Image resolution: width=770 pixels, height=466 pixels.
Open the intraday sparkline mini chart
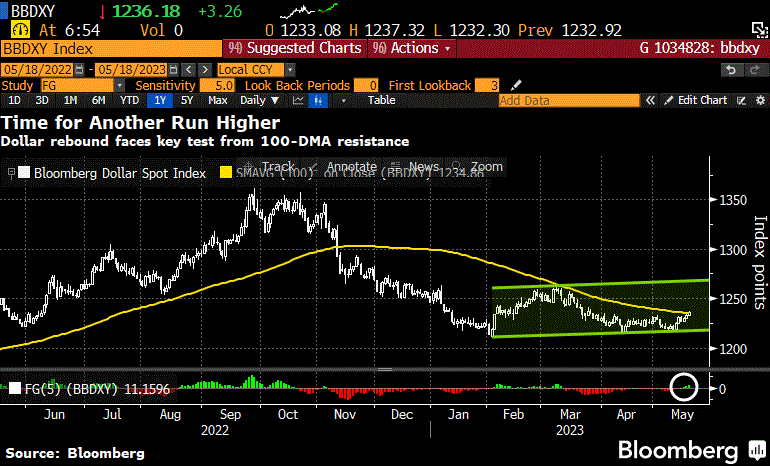coord(309,10)
